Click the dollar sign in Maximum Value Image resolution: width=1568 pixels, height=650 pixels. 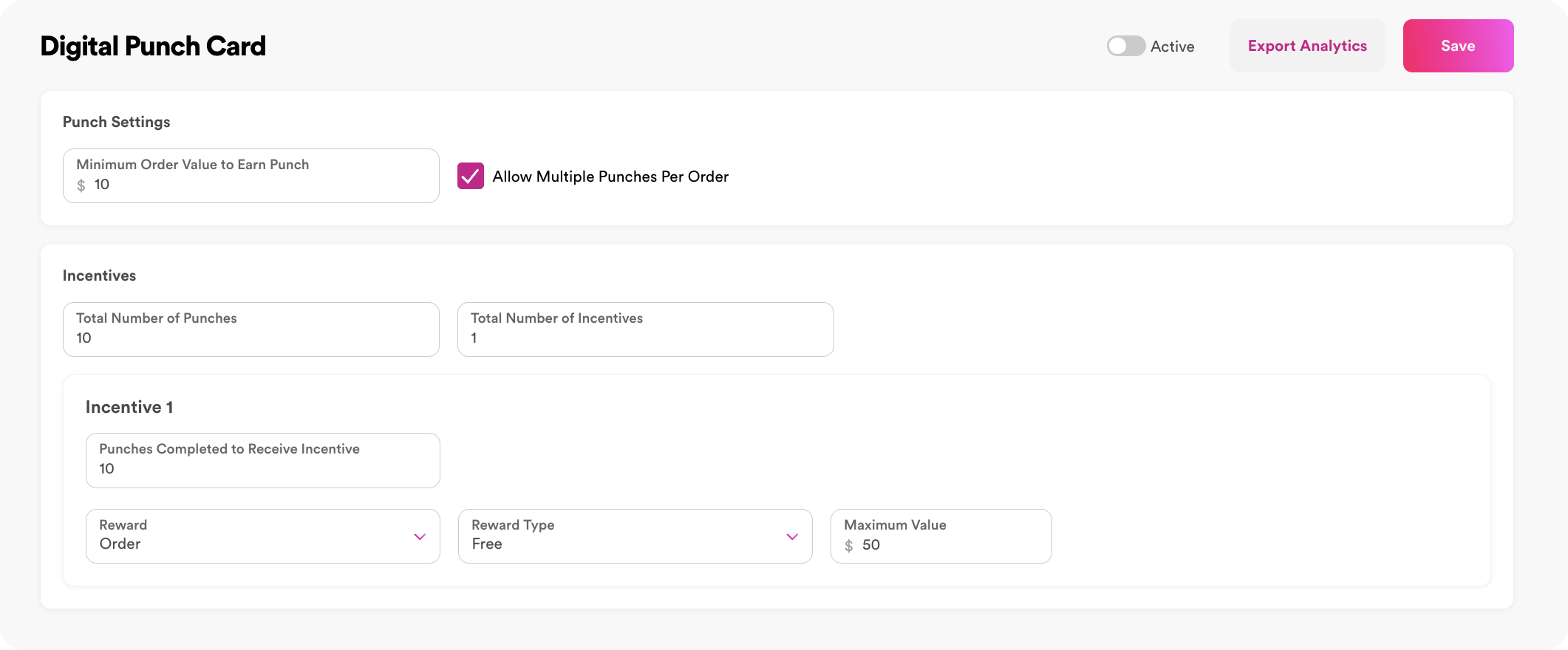849,546
